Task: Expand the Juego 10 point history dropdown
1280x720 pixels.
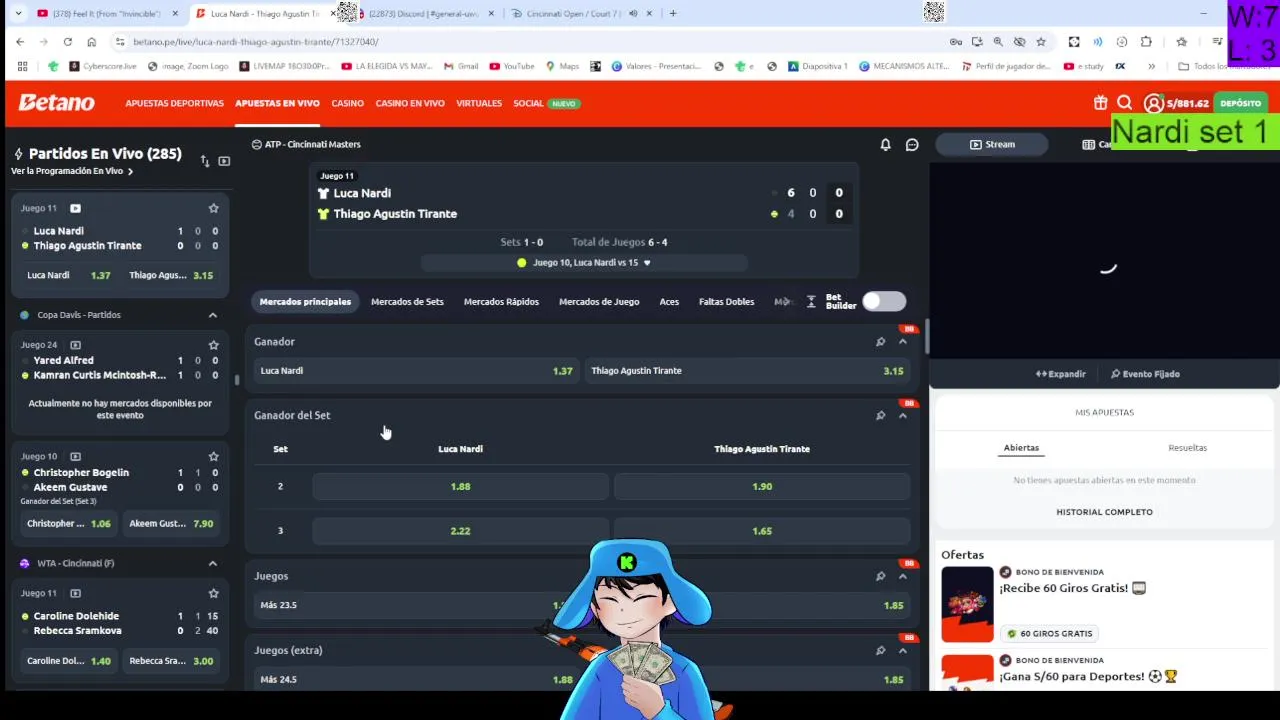Action: click(x=647, y=263)
